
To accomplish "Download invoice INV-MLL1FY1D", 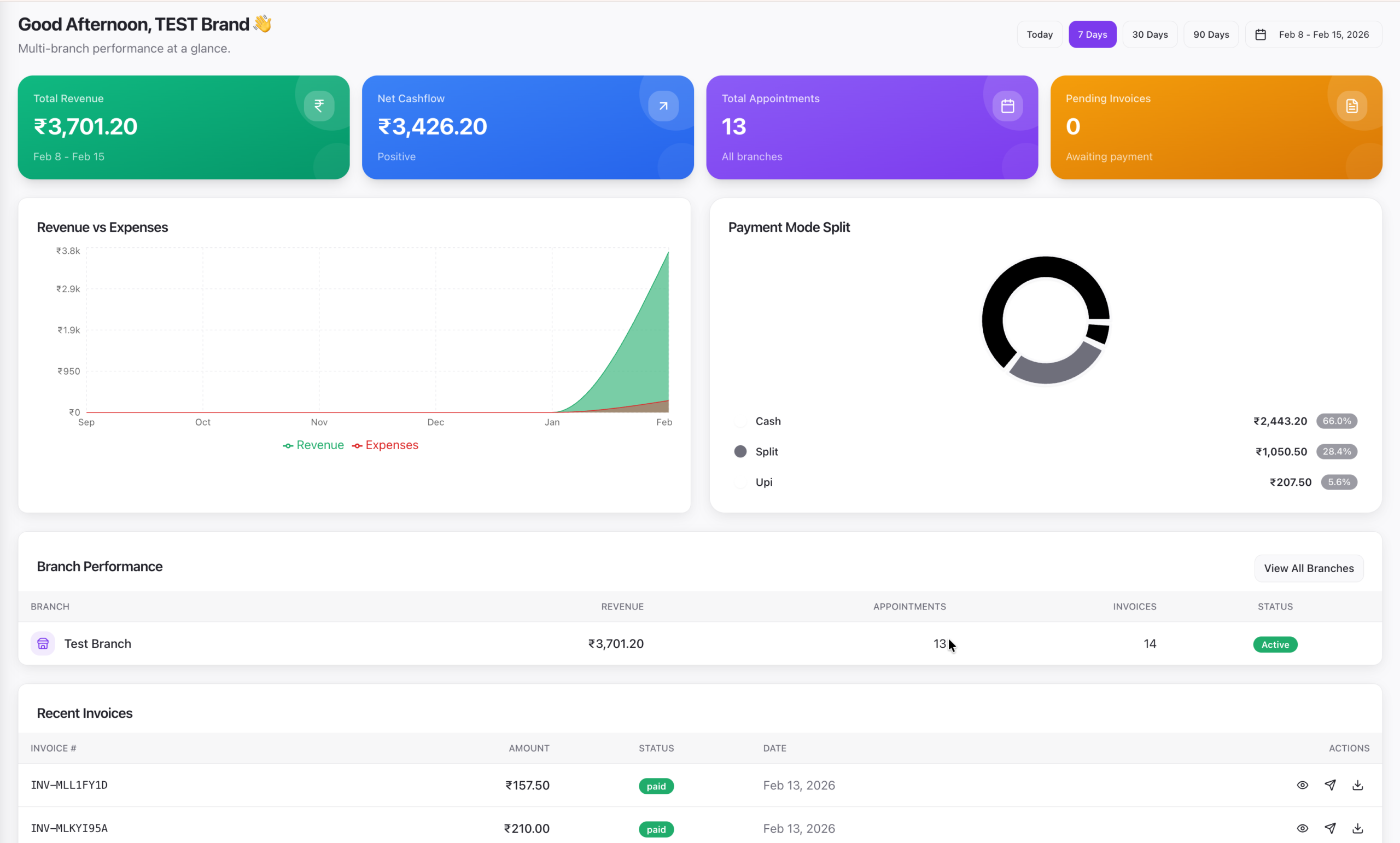I will pyautogui.click(x=1357, y=785).
